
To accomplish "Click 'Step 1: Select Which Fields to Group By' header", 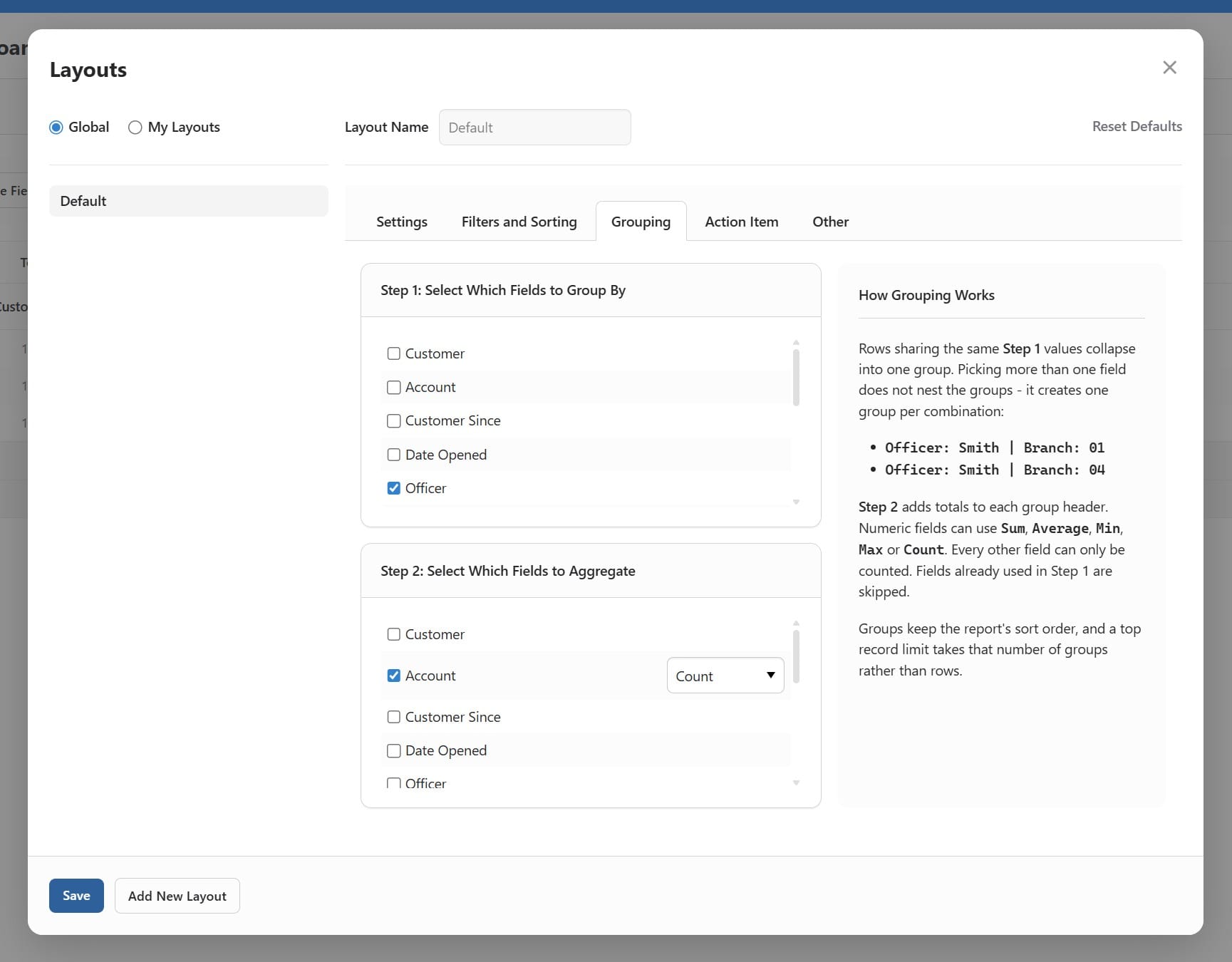I will coord(503,290).
